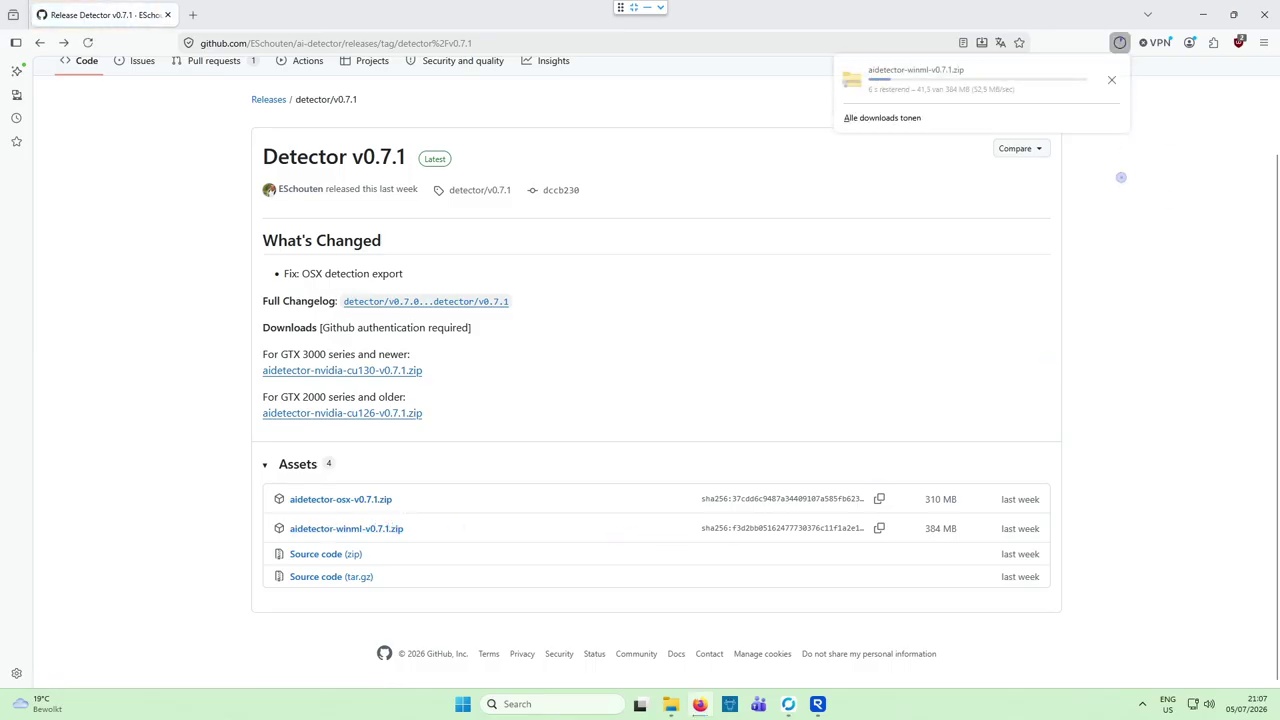Cancel the aidetector-winml download
1280x720 pixels.
click(1111, 80)
